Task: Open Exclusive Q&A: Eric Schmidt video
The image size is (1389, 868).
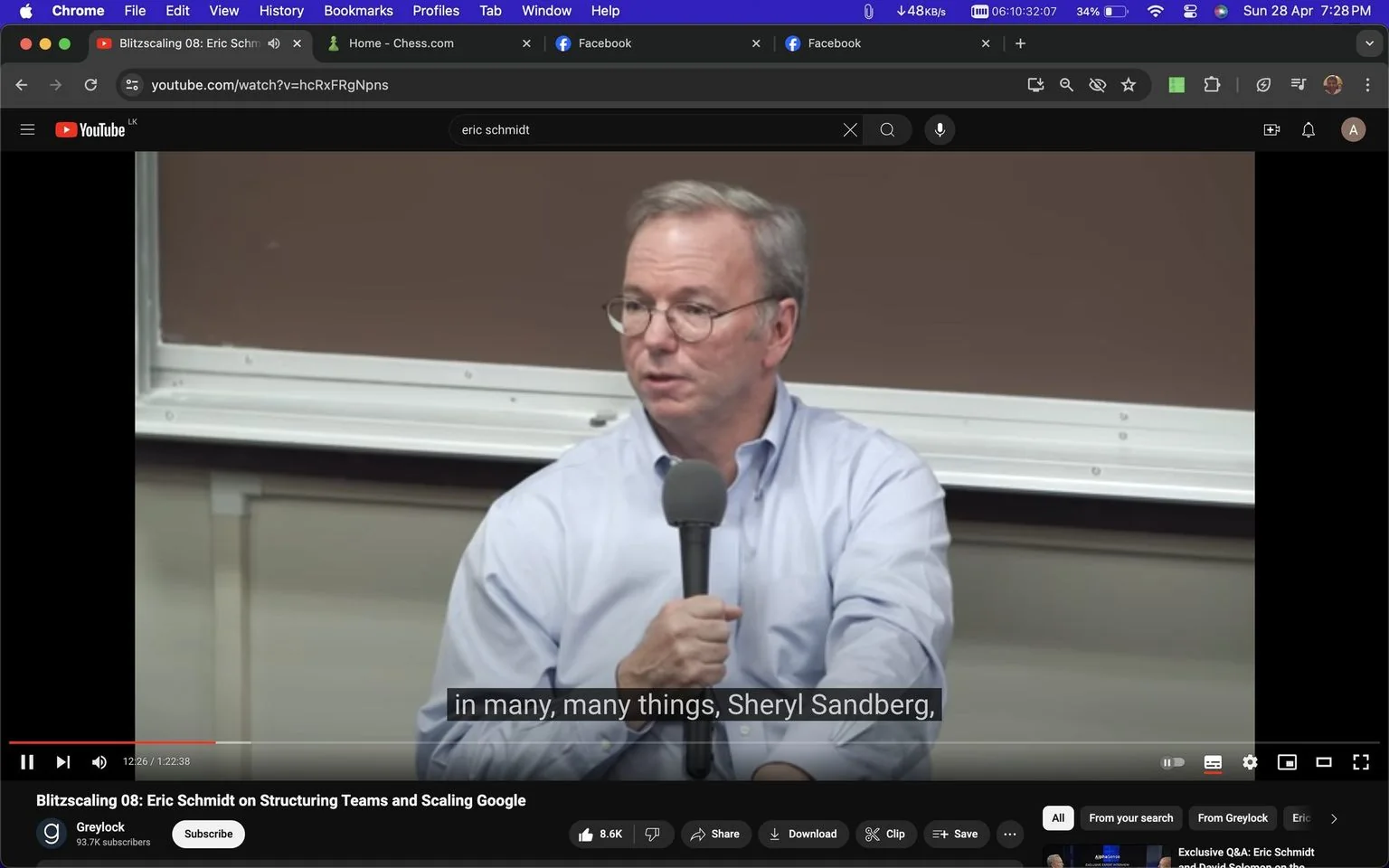Action: click(1246, 857)
